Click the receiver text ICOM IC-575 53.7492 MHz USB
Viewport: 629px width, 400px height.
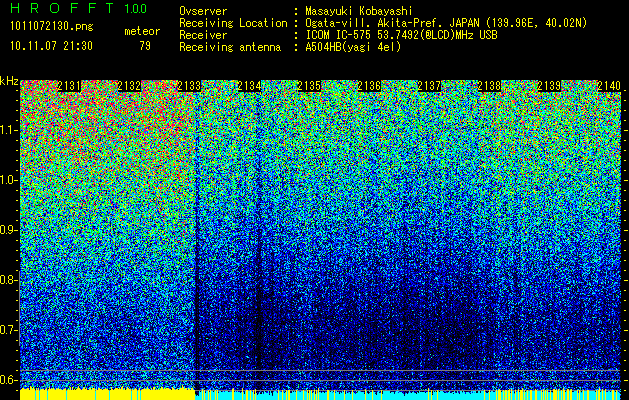click(x=401, y=35)
